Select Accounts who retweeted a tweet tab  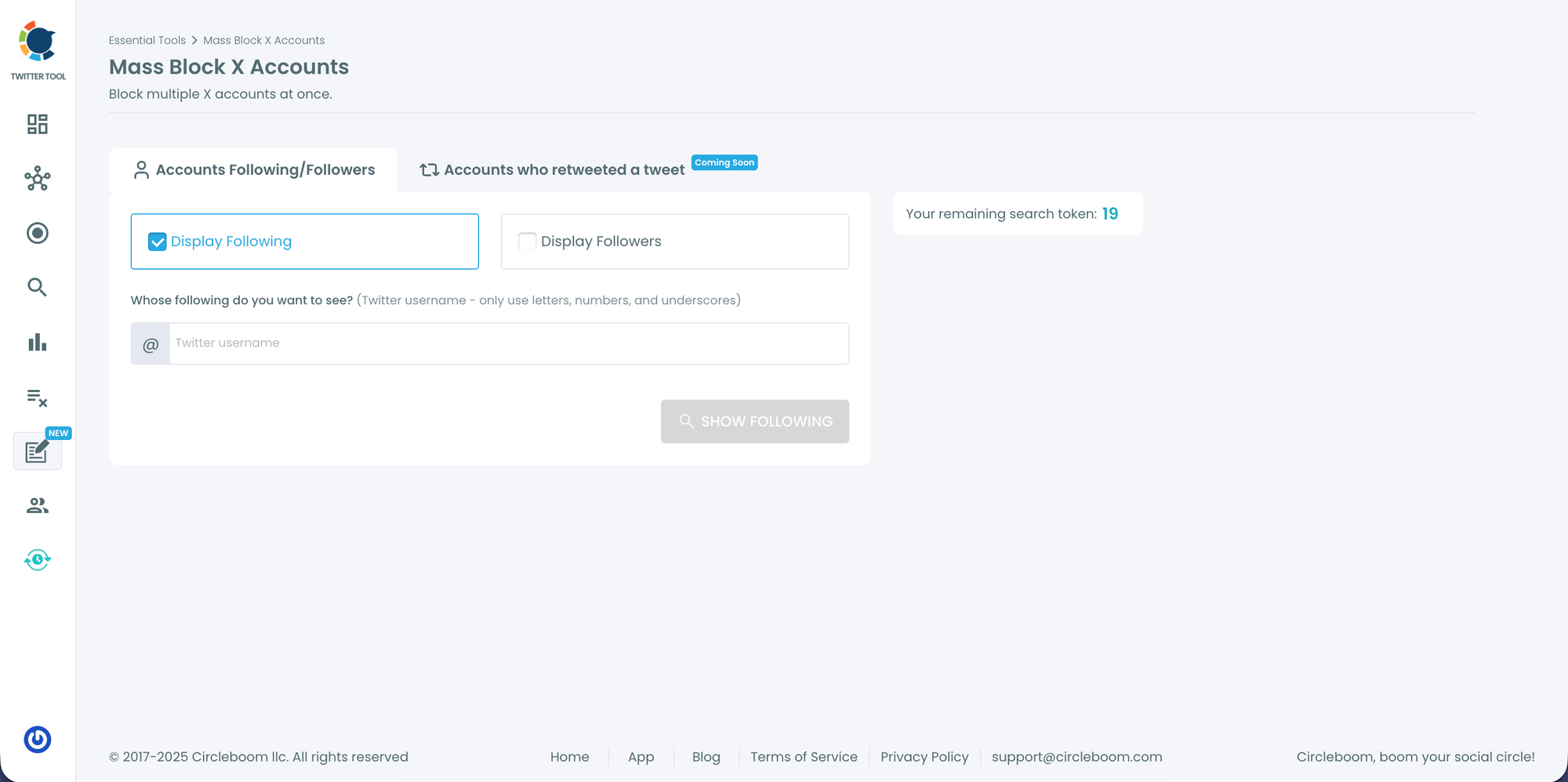pos(553,170)
